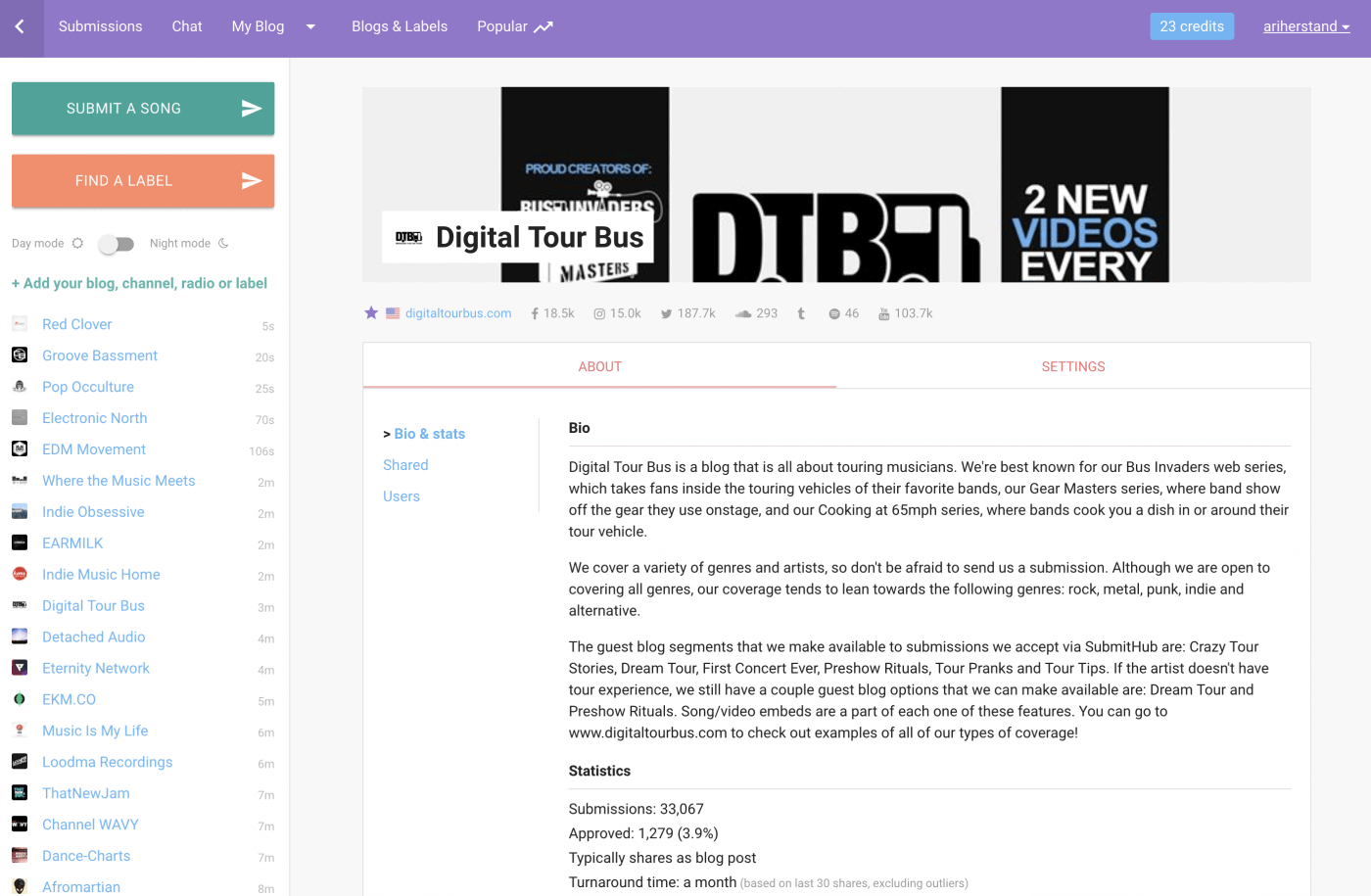The height and width of the screenshot is (896, 1371).
Task: Click the back arrow in the header
Action: point(20,26)
